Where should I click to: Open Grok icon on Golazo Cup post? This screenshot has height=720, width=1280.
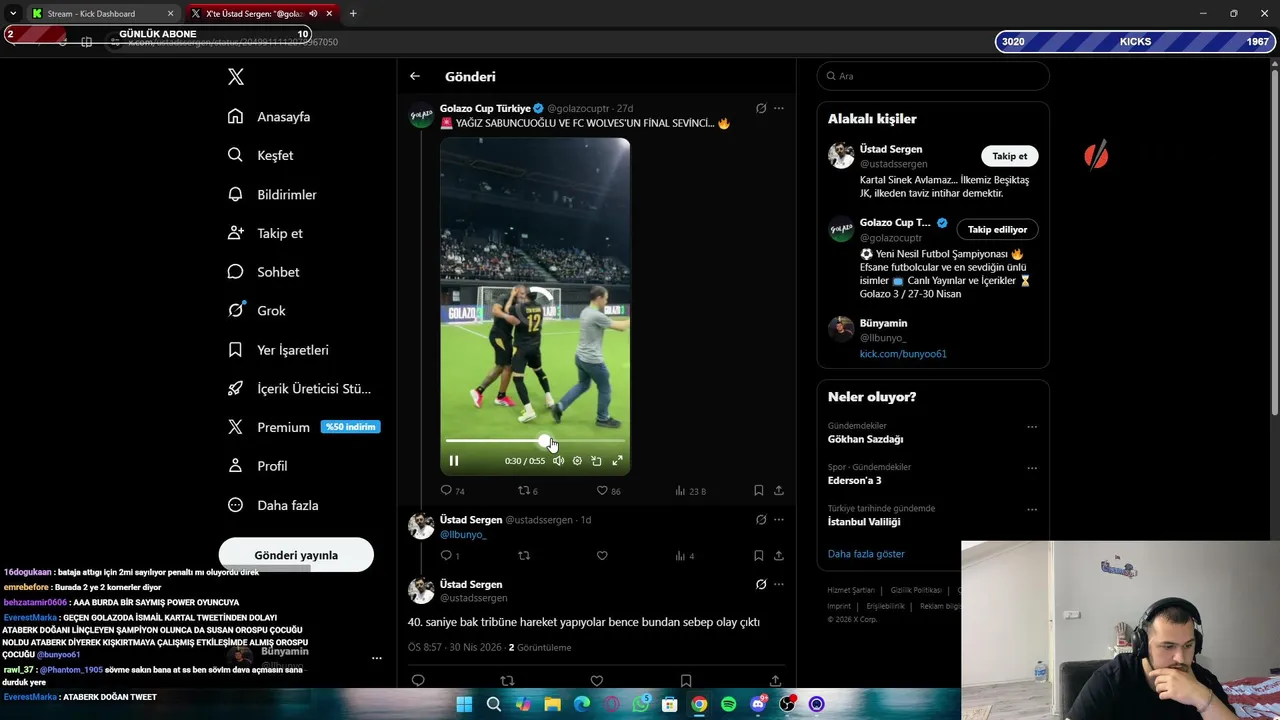click(761, 108)
